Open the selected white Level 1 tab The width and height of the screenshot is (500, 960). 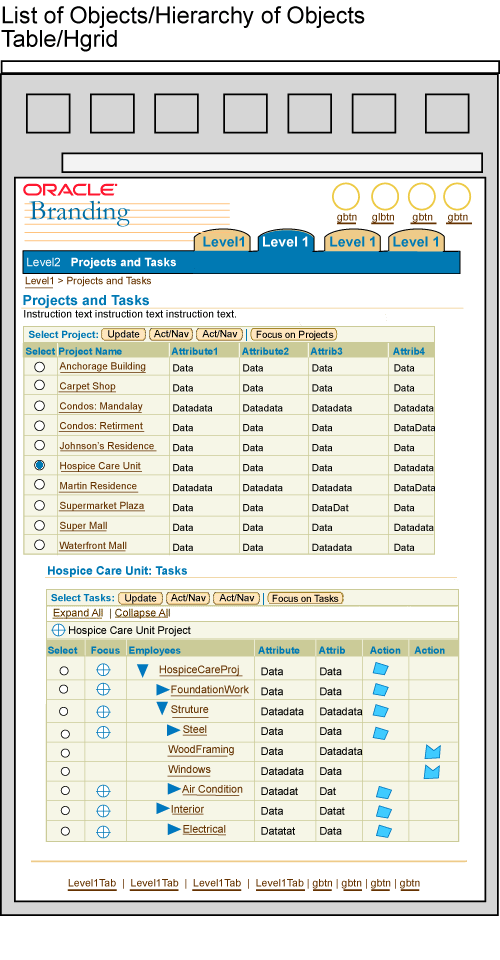285,242
